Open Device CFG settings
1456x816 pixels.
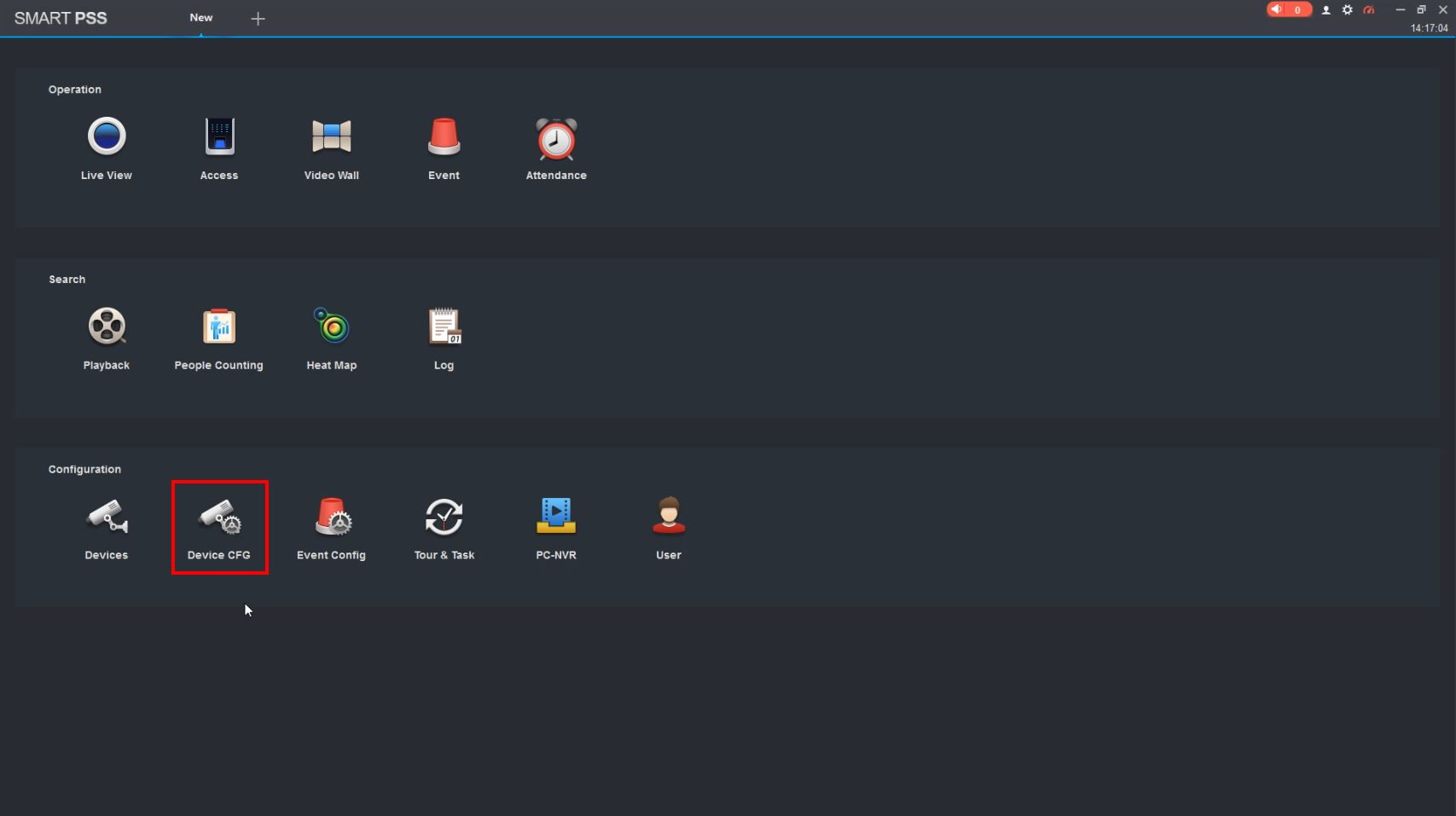pos(219,517)
